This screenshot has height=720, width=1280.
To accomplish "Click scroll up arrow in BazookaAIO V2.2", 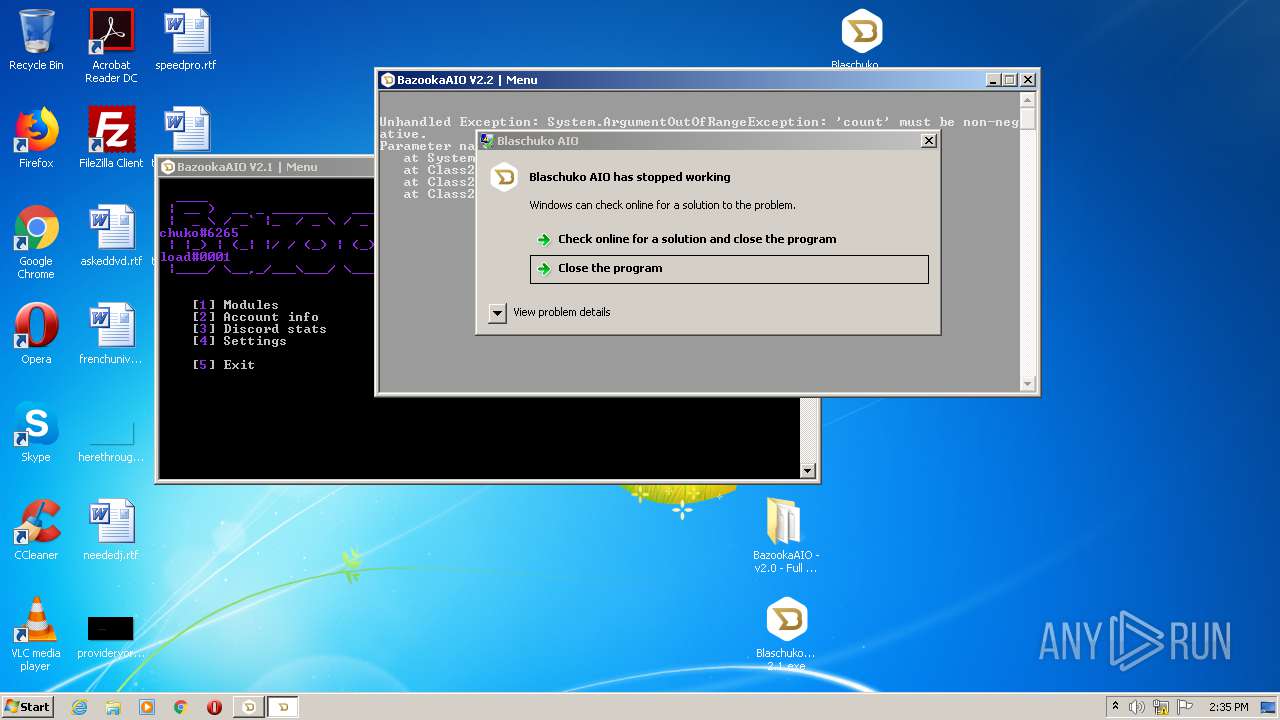I will pos(1027,100).
